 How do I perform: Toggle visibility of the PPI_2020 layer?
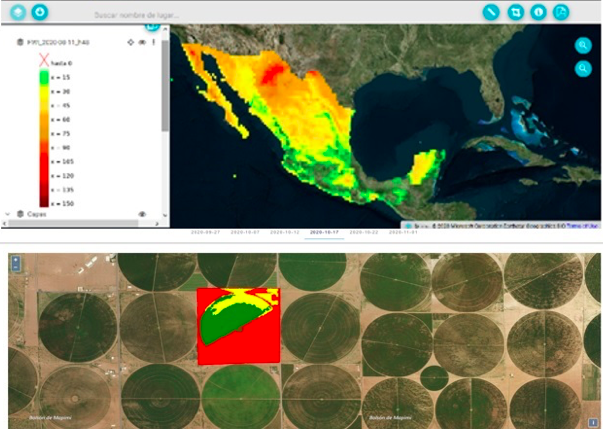coord(142,43)
